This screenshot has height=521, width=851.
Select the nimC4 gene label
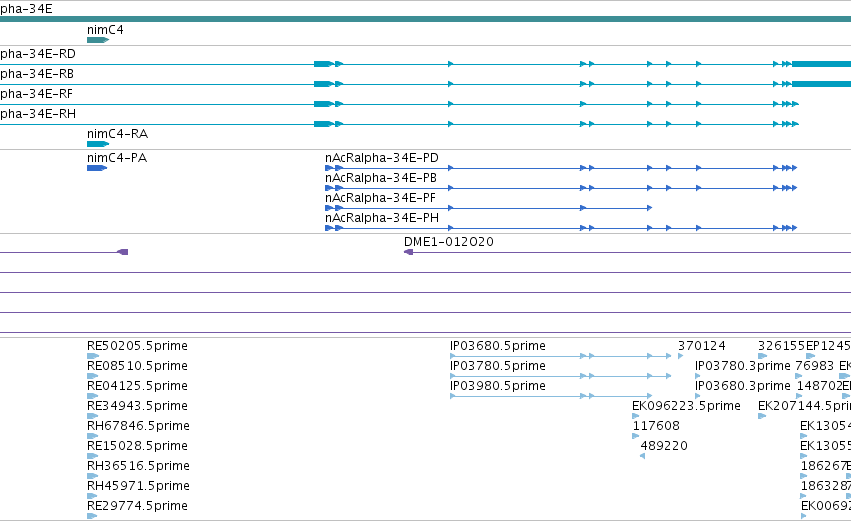(x=105, y=30)
